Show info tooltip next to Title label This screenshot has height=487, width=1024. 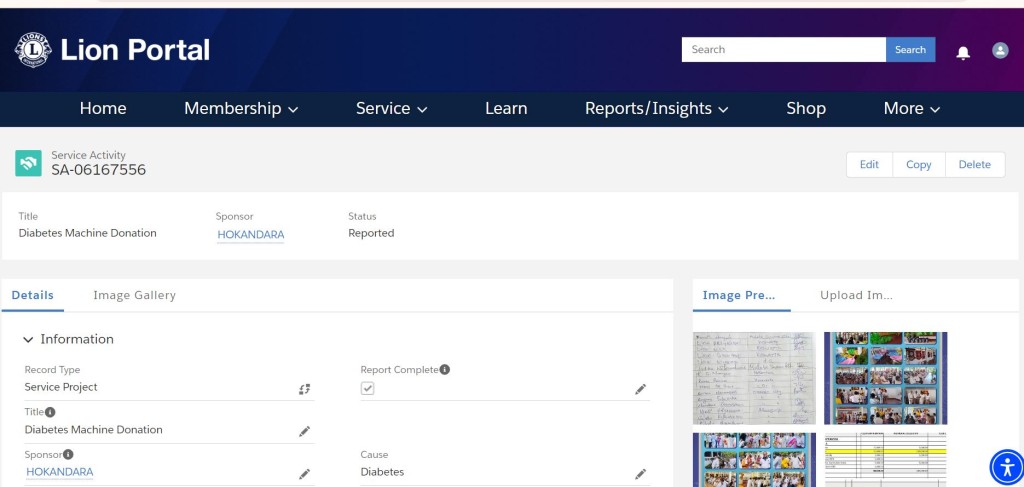tap(50, 412)
